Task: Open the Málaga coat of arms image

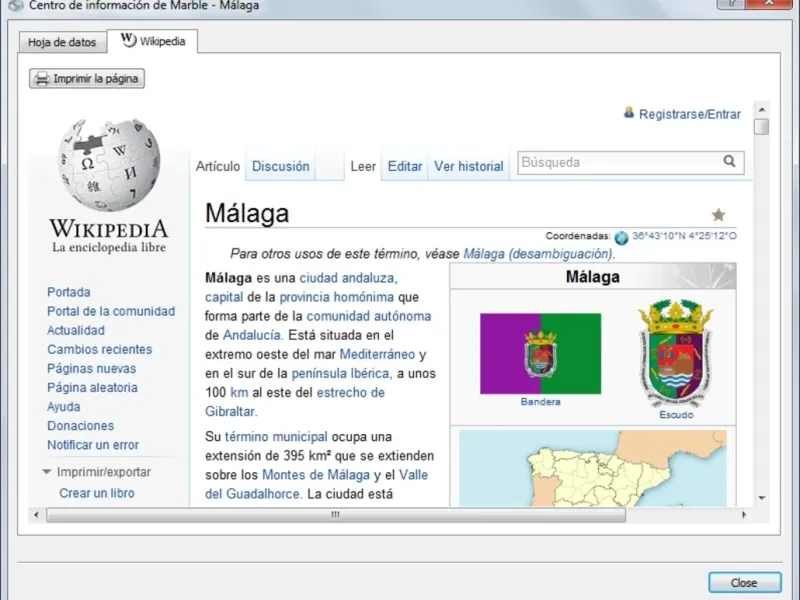Action: tap(676, 353)
